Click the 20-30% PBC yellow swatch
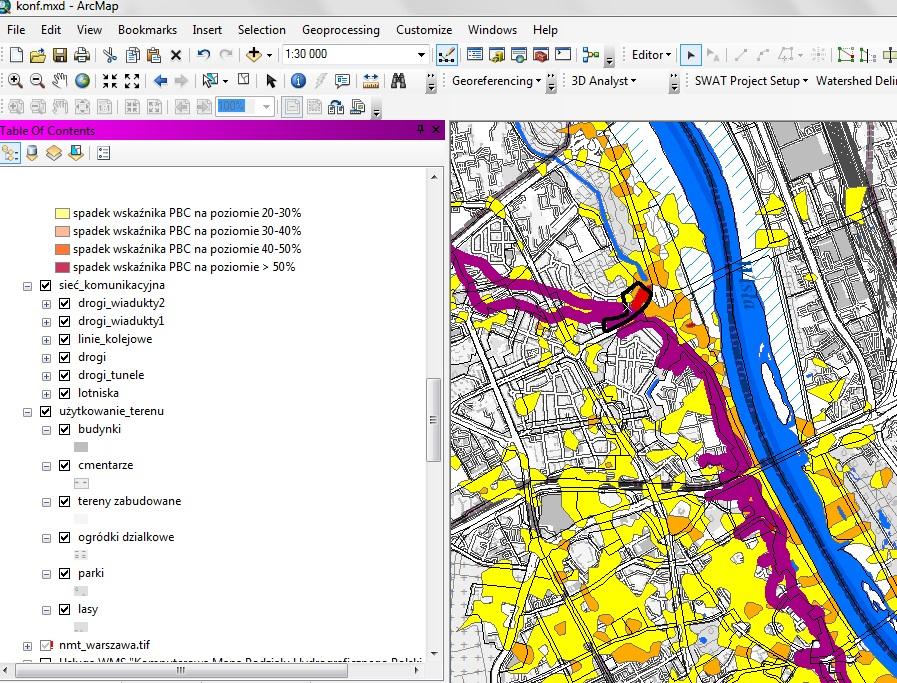This screenshot has width=897, height=683. click(x=62, y=213)
